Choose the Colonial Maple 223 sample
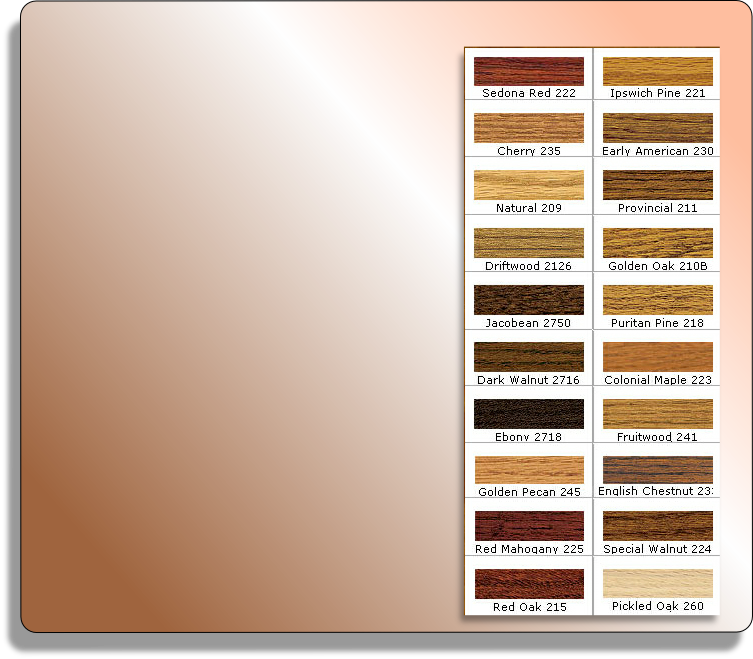 pyautogui.click(x=658, y=357)
